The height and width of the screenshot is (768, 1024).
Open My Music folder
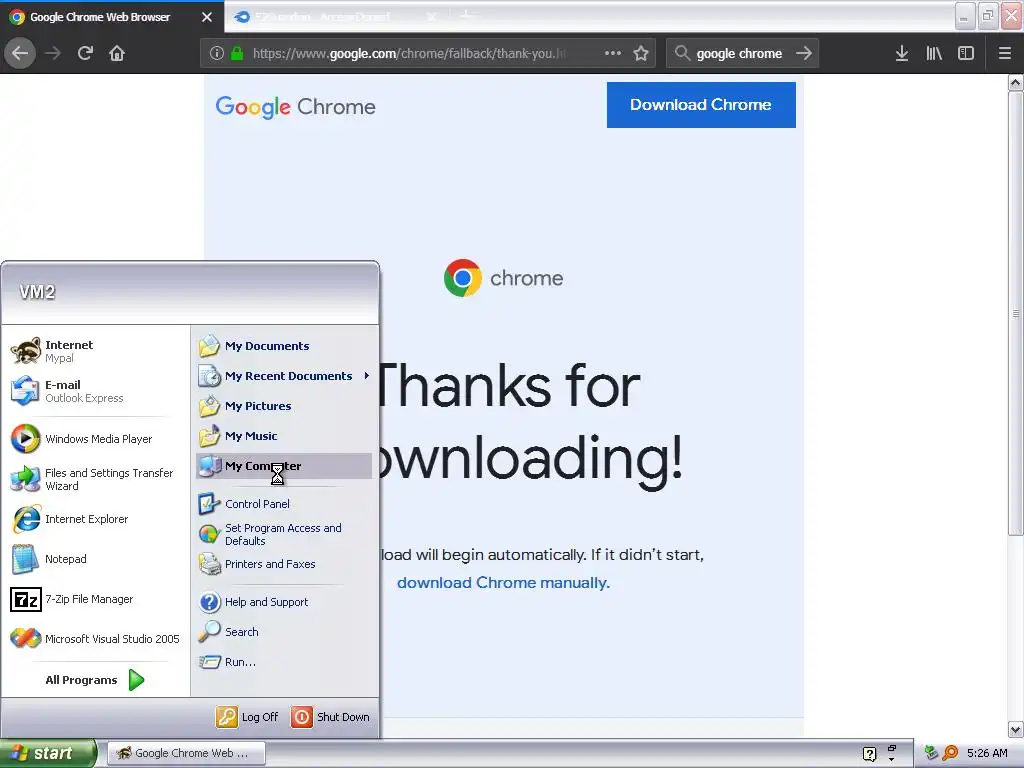284,436
